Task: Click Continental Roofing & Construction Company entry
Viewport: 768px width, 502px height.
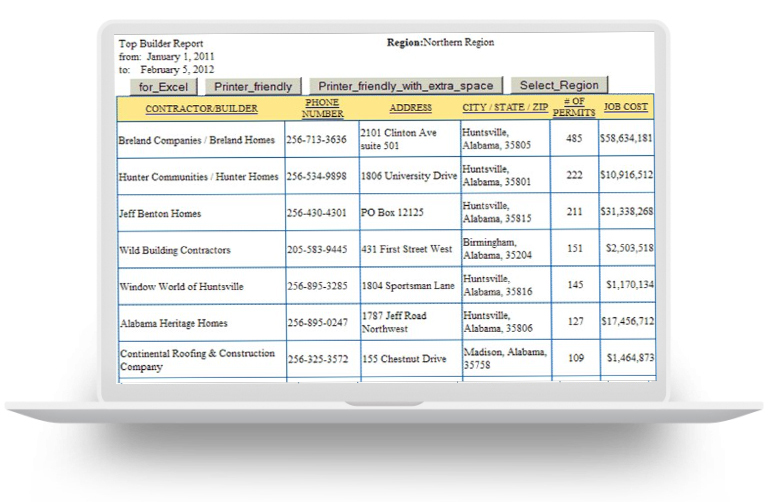Action: click(197, 360)
